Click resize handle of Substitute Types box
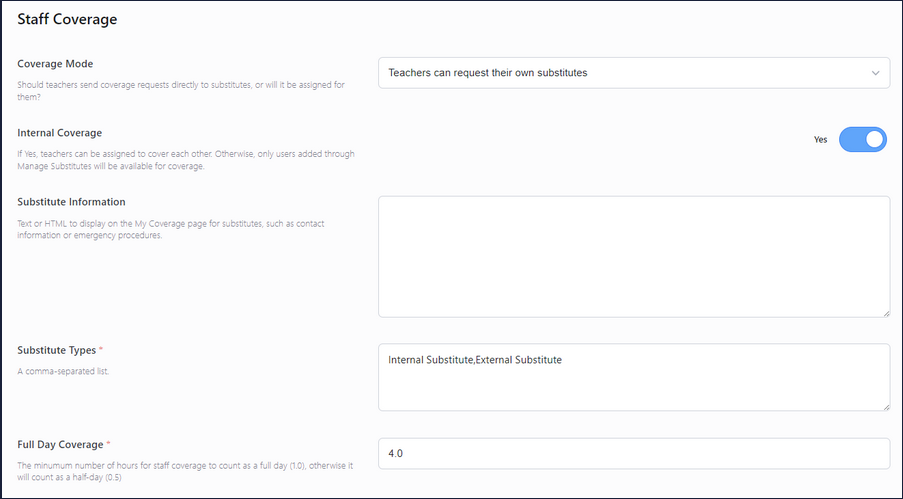Screen dimensions: 903x499 [x=885, y=406]
